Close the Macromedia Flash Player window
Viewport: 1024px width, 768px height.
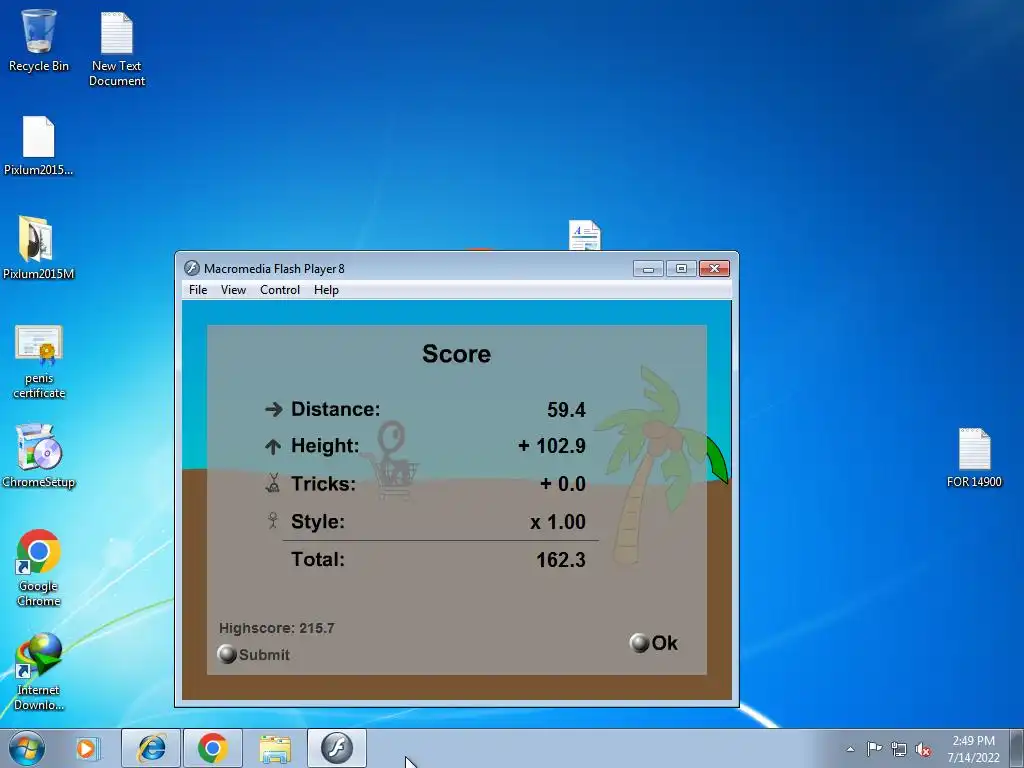(714, 268)
